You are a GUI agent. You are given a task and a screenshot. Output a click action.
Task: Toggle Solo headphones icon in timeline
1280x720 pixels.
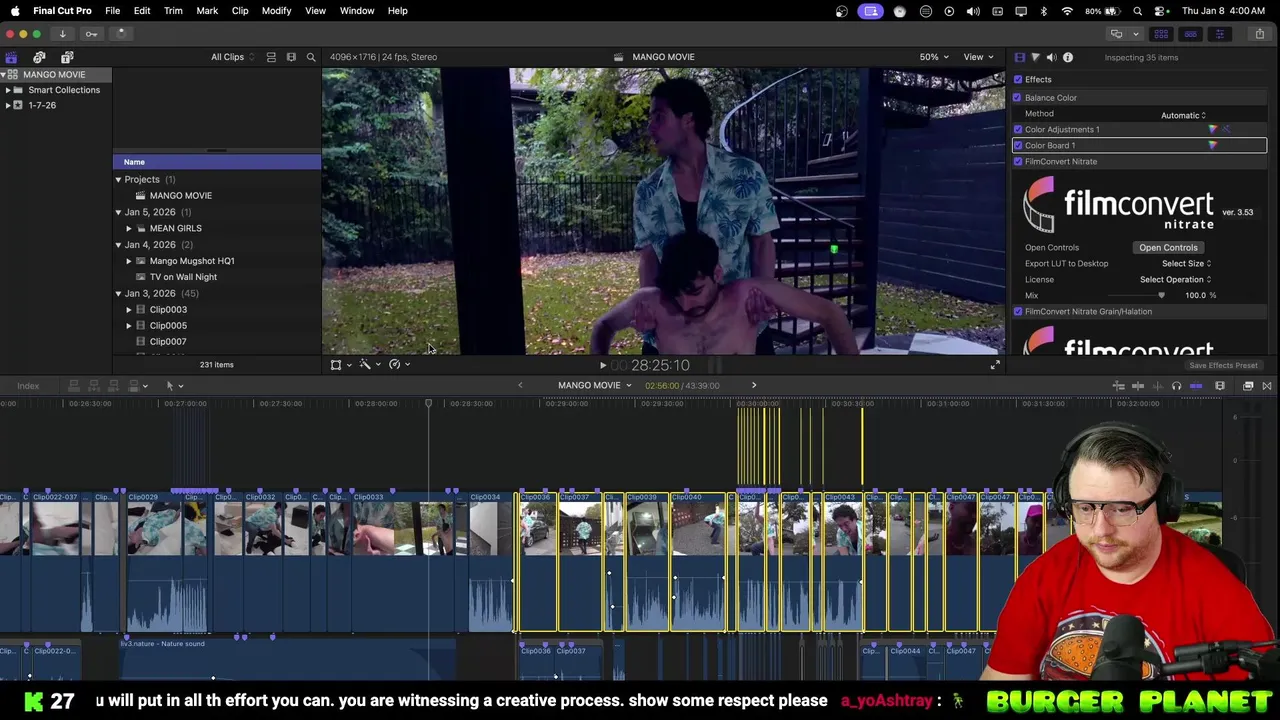point(1176,386)
